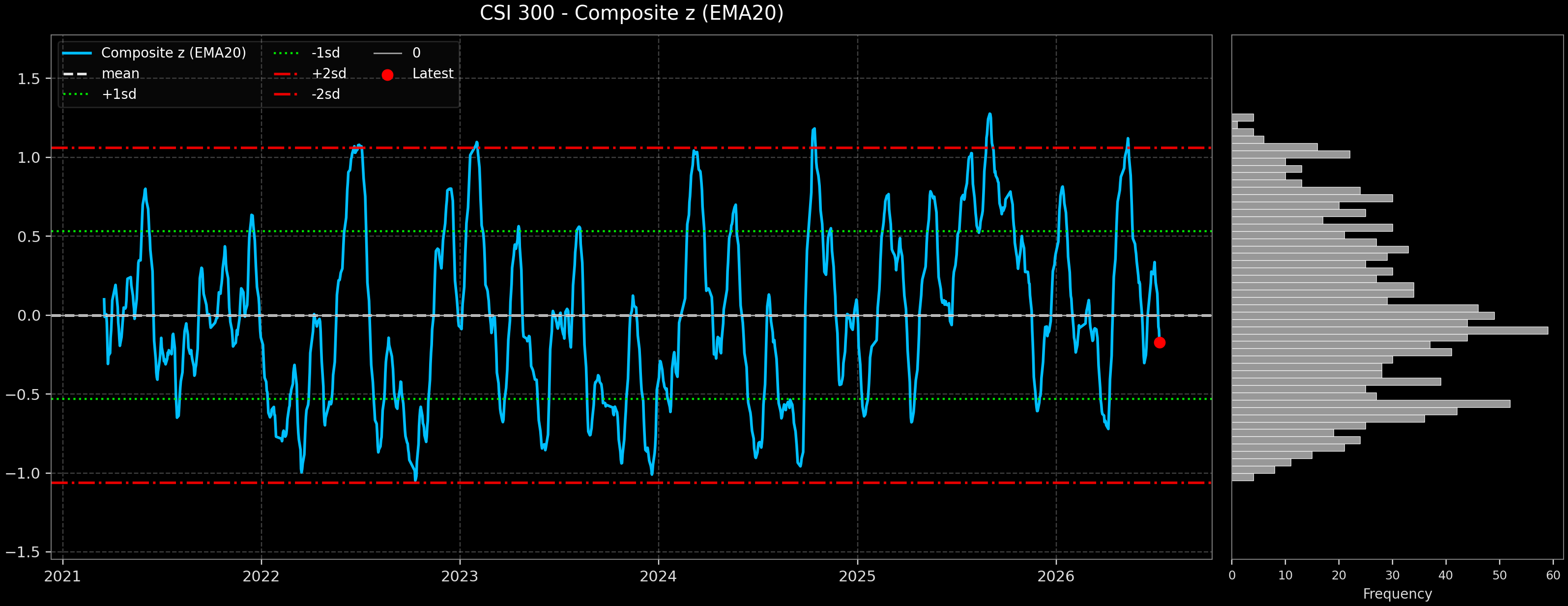Screen dimensions: 1568x606
Task: Click the cyan line legend swatch
Action: pos(77,54)
